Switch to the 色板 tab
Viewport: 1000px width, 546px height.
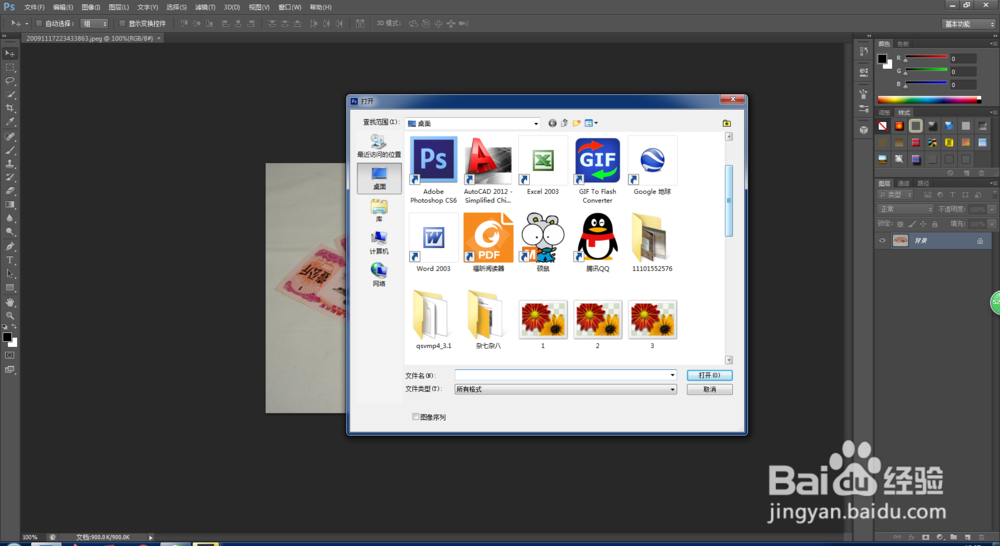(903, 44)
